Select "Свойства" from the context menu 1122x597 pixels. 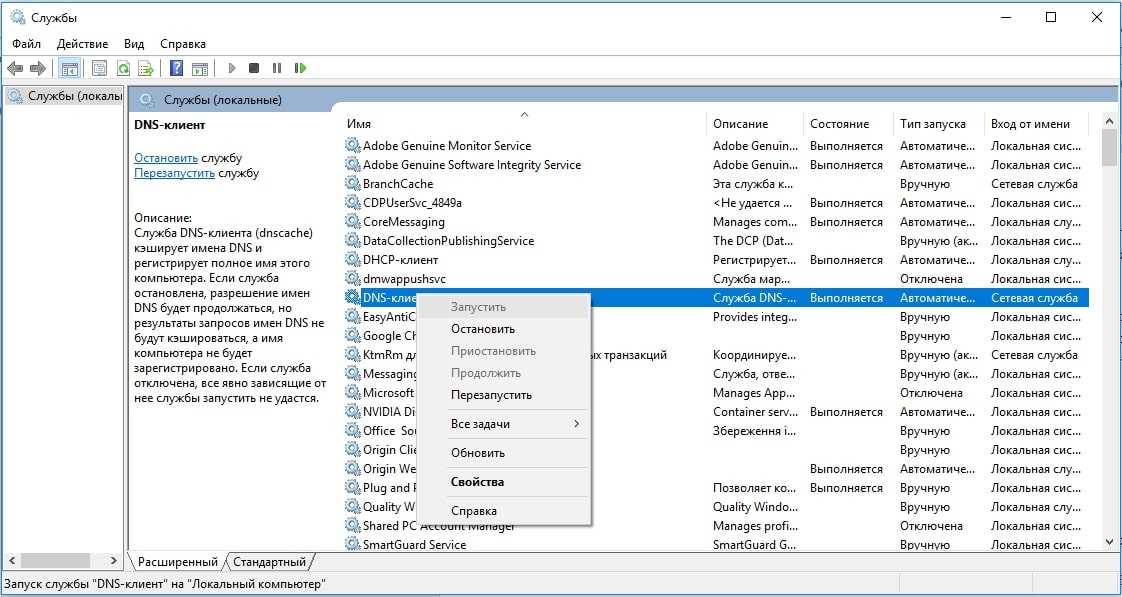(x=477, y=482)
